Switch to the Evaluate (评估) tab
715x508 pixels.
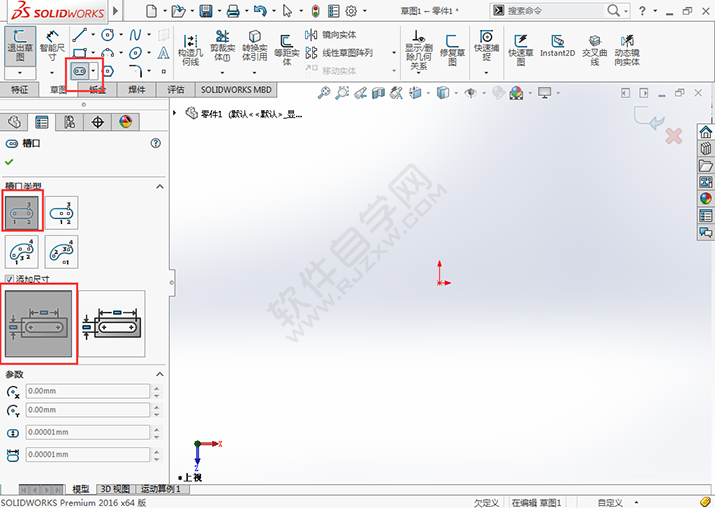coord(176,90)
